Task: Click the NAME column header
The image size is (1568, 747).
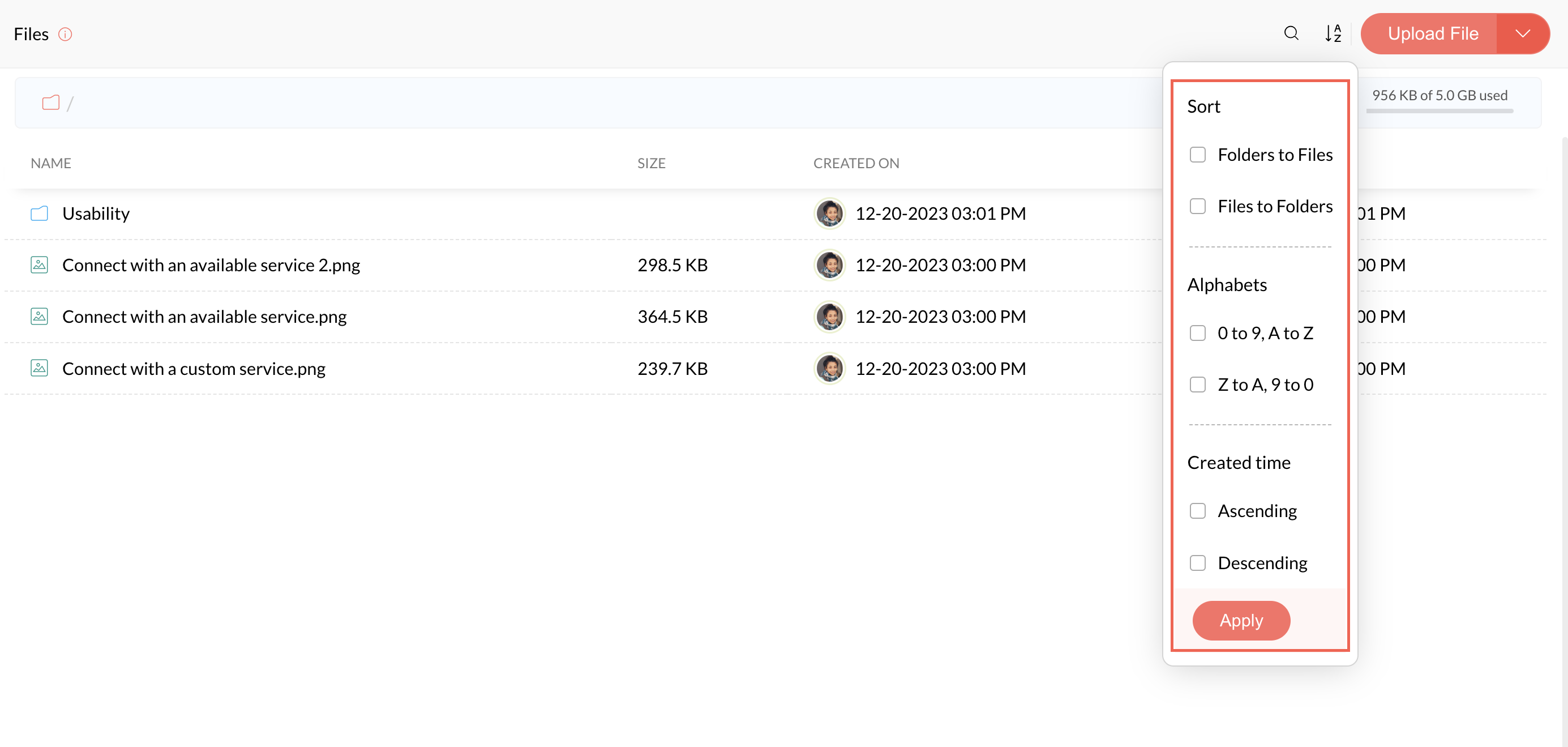Action: (51, 163)
